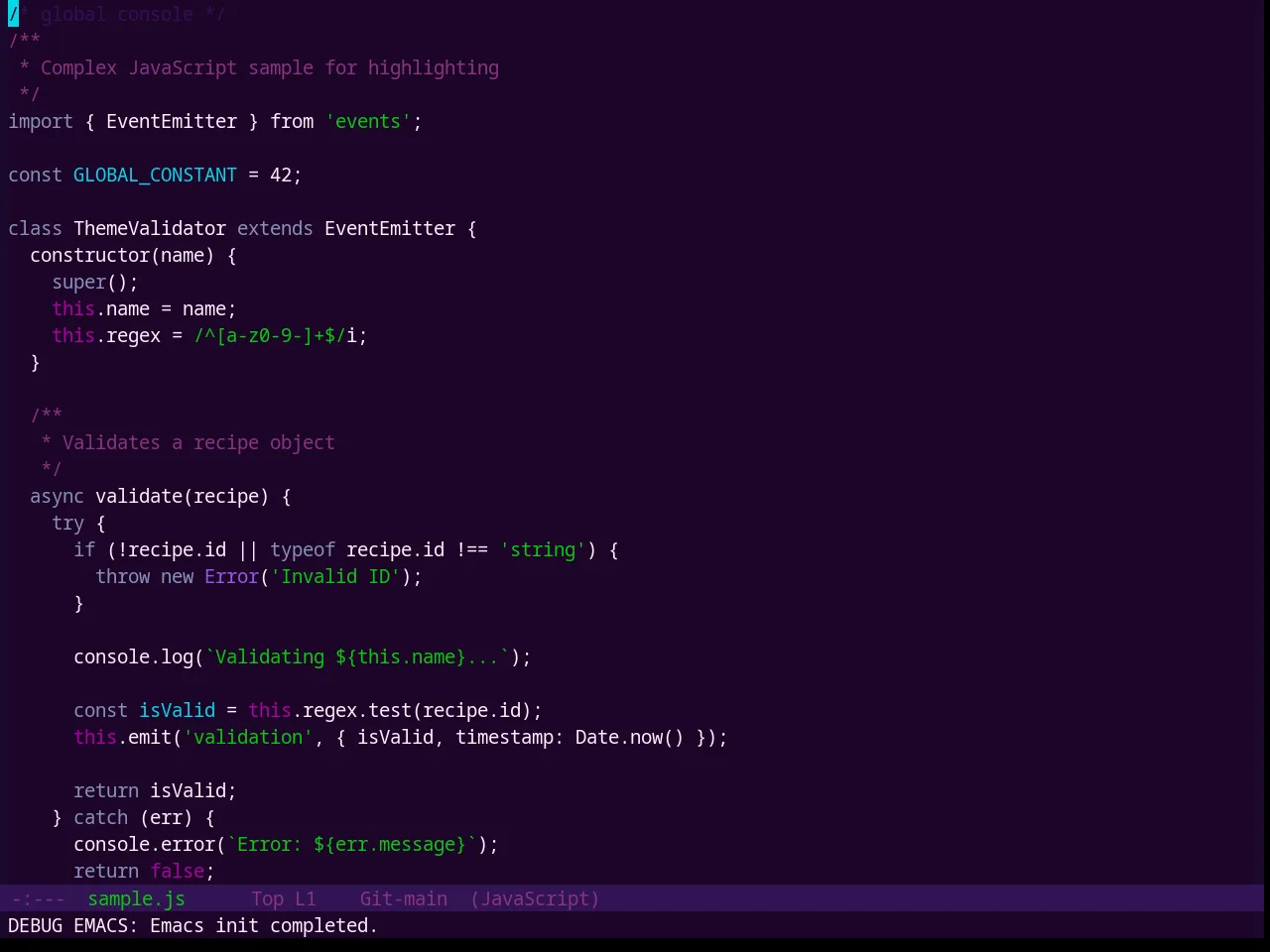Click the typeof keyword in the if statement

[x=303, y=549]
